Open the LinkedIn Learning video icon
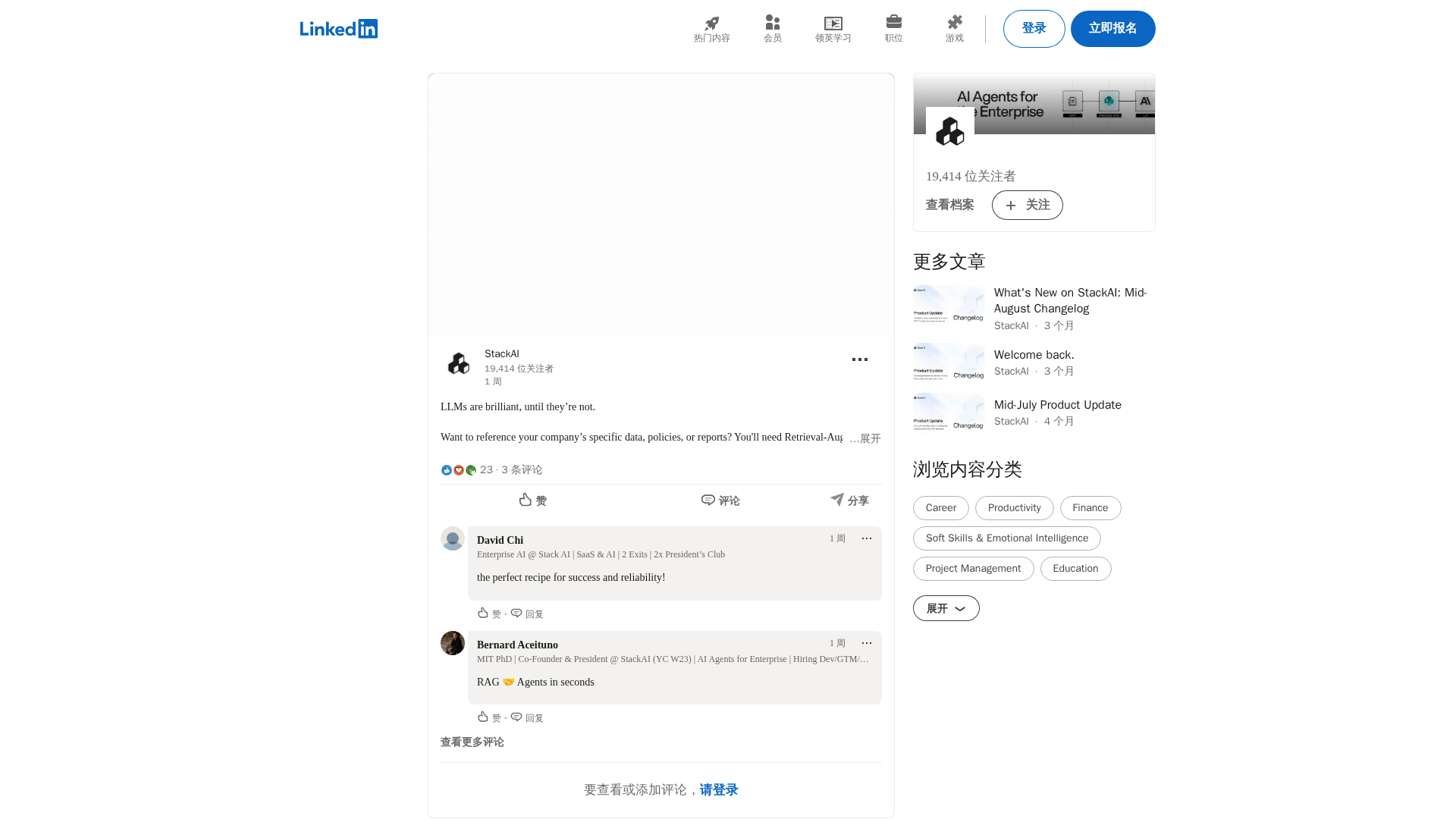1456x819 pixels. (x=833, y=24)
